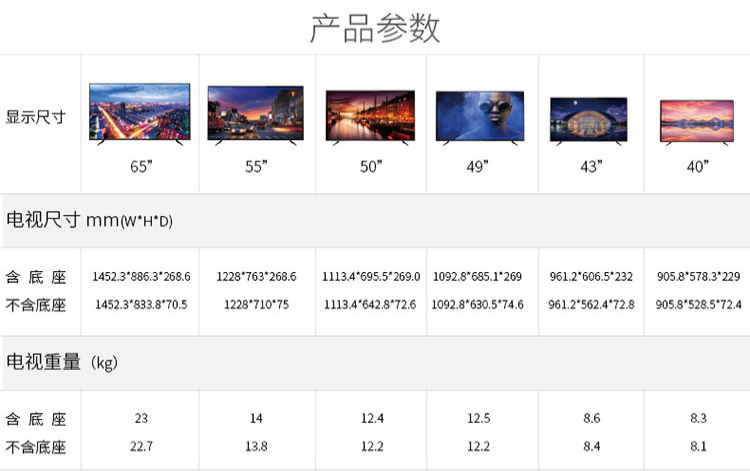Click the 40-inch TV sunset image

pyautogui.click(x=697, y=123)
